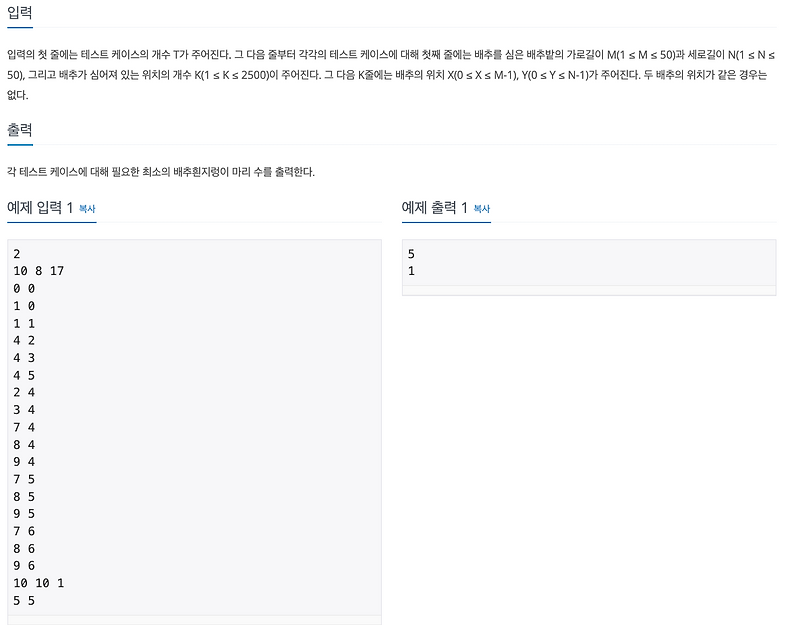Click the first line '2' in sample input
800x625 pixels.
click(17, 254)
